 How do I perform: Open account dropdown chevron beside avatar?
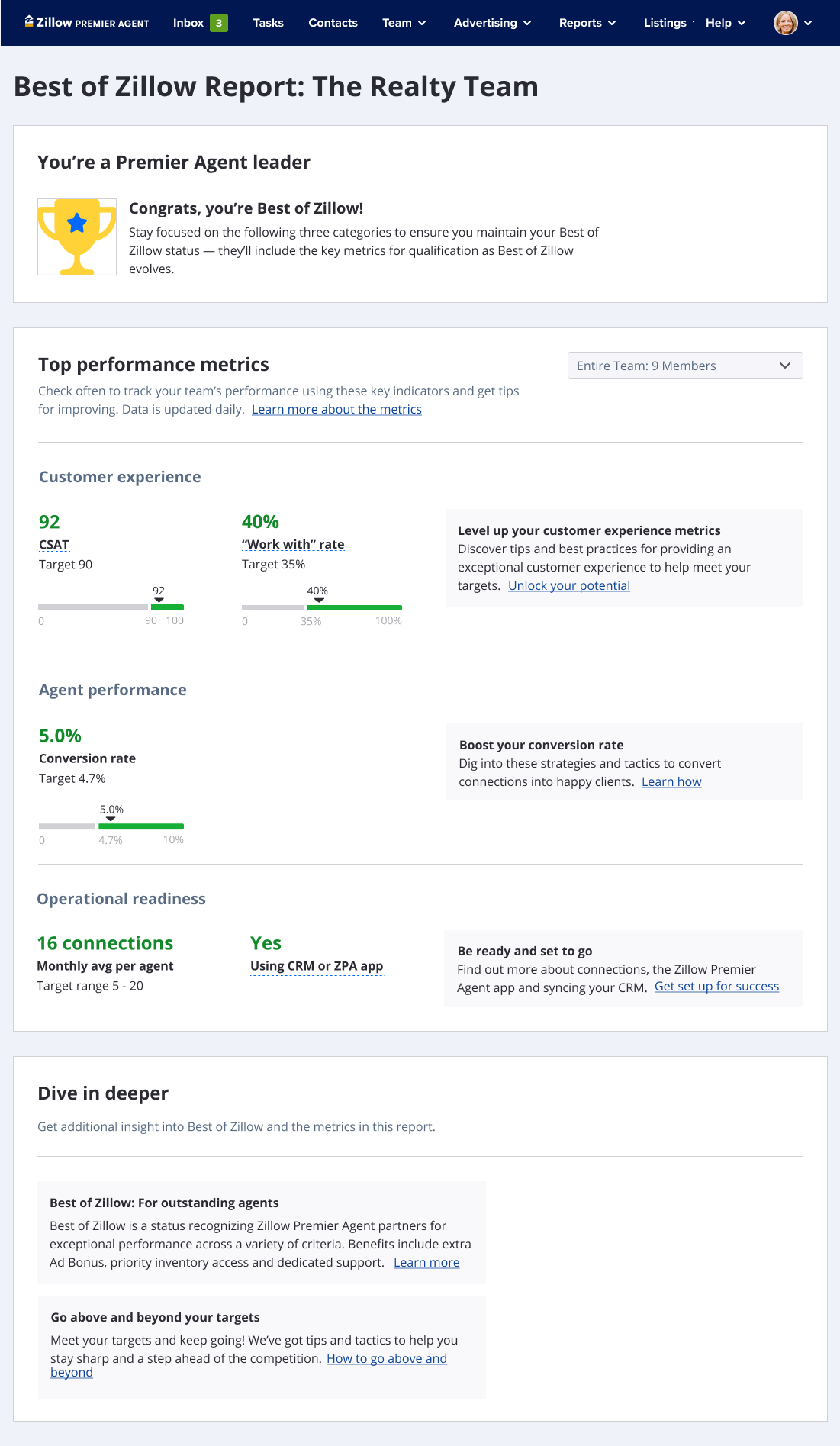point(808,23)
